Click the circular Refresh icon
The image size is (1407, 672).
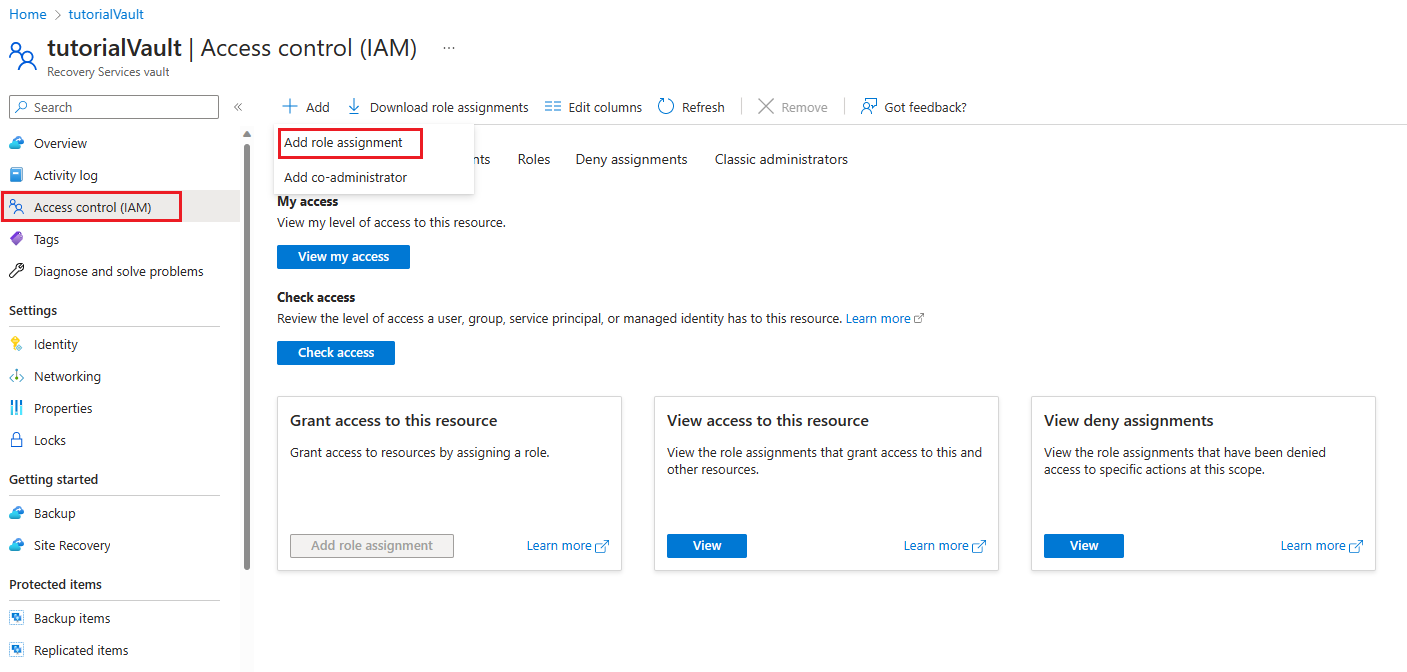(666, 106)
